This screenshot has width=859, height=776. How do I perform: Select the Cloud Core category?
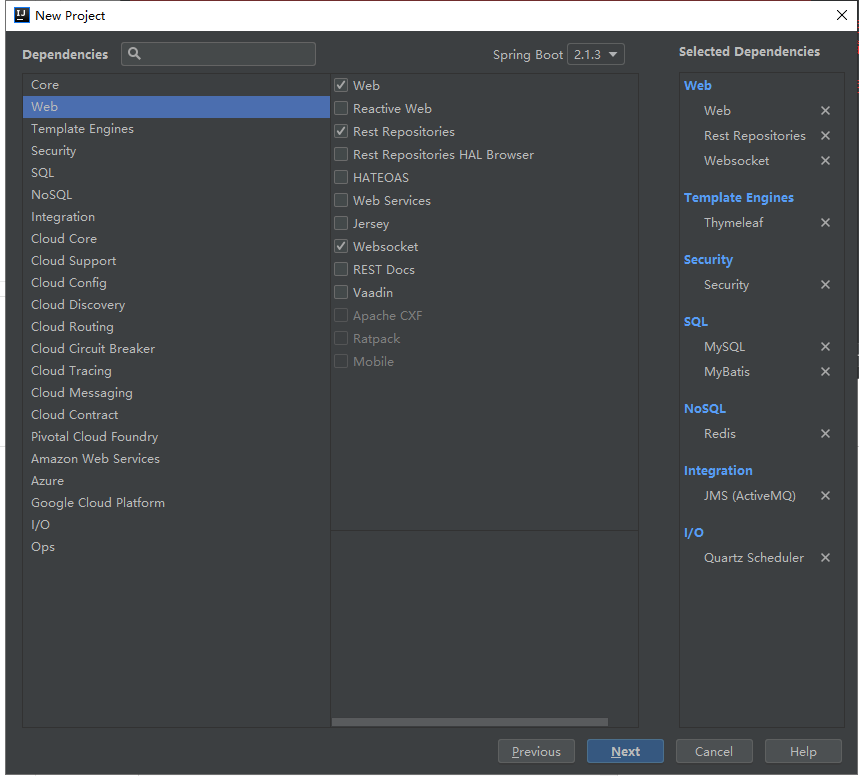click(176, 238)
